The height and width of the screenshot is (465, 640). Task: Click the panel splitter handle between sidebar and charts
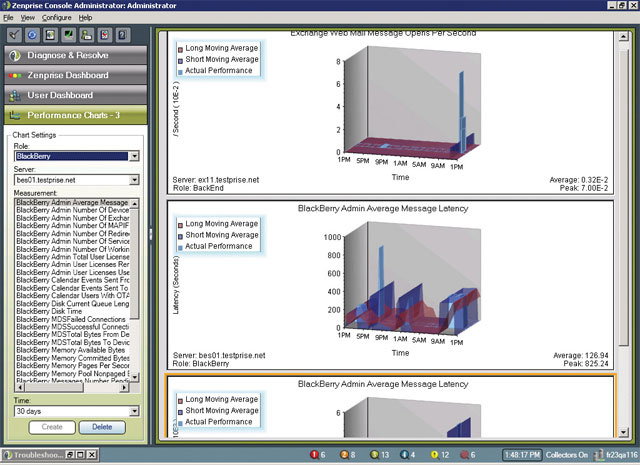coord(151,234)
